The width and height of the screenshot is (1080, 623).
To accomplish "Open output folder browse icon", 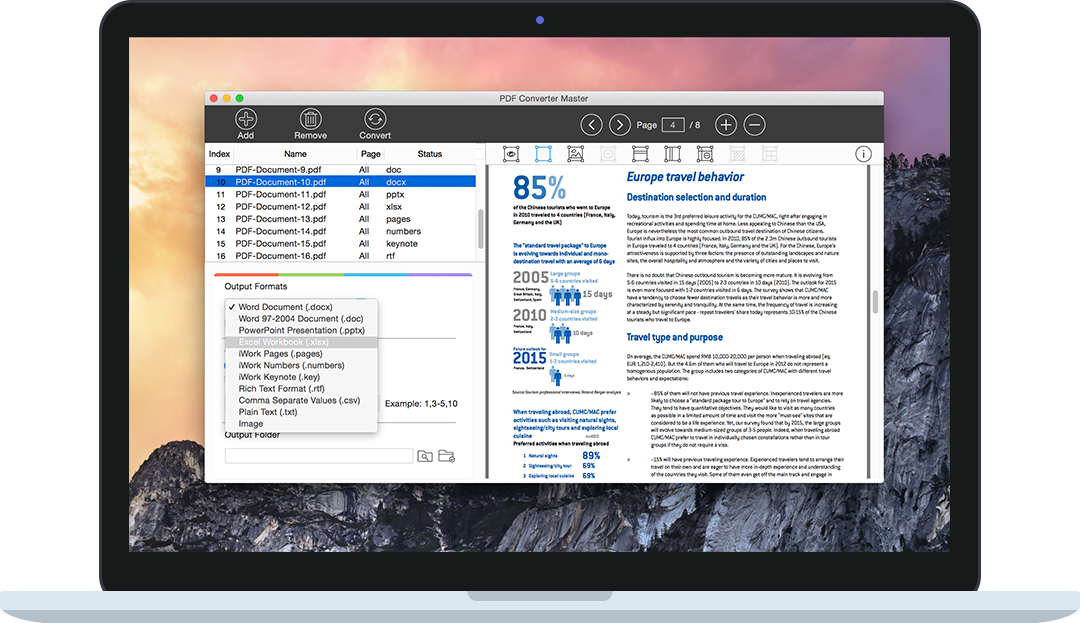I will pos(445,455).
